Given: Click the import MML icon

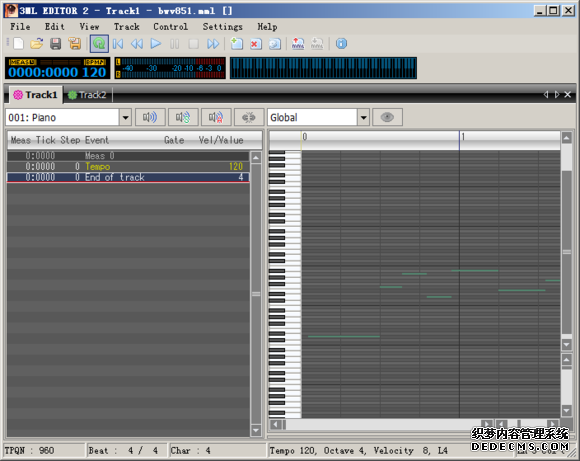Looking at the screenshot, I should [317, 44].
